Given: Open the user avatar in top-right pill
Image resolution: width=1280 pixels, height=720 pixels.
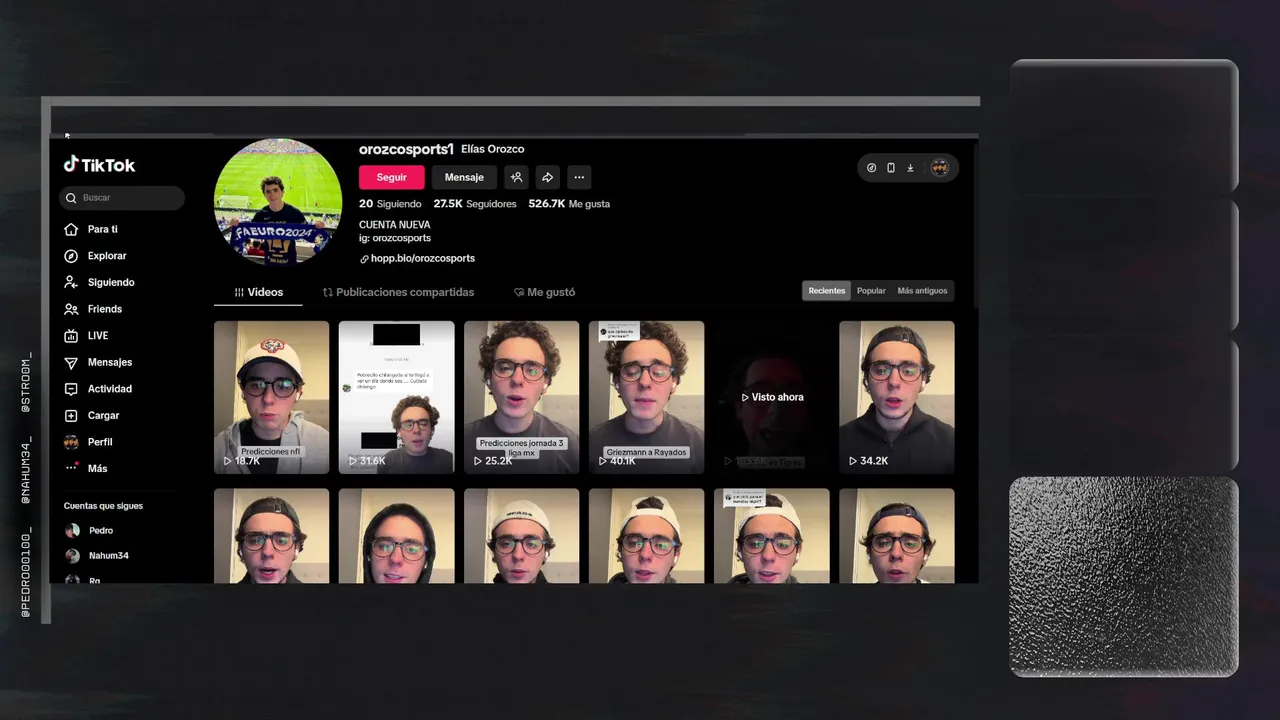Looking at the screenshot, I should click(940, 168).
